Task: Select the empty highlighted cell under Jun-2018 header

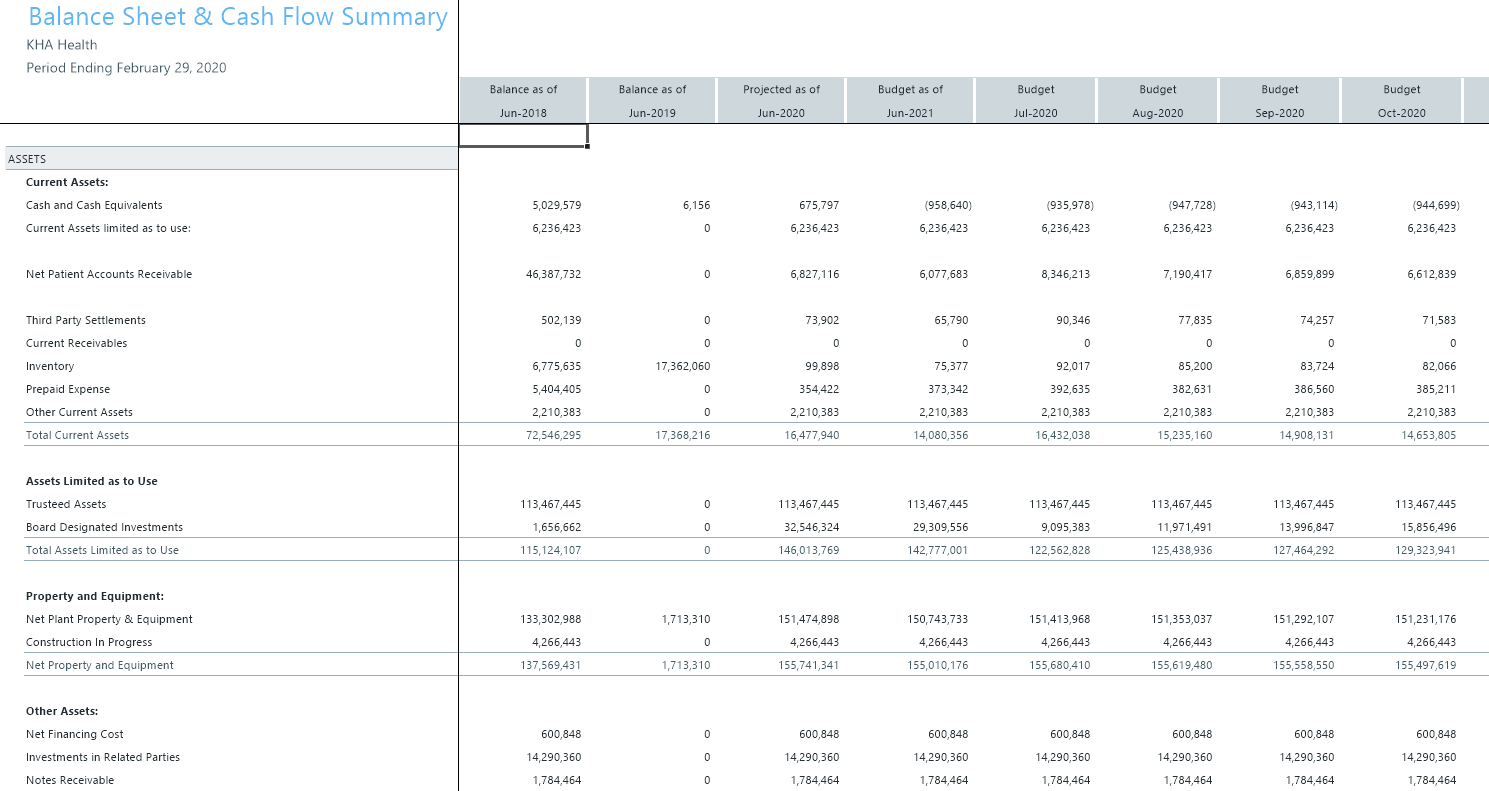Action: tap(523, 135)
